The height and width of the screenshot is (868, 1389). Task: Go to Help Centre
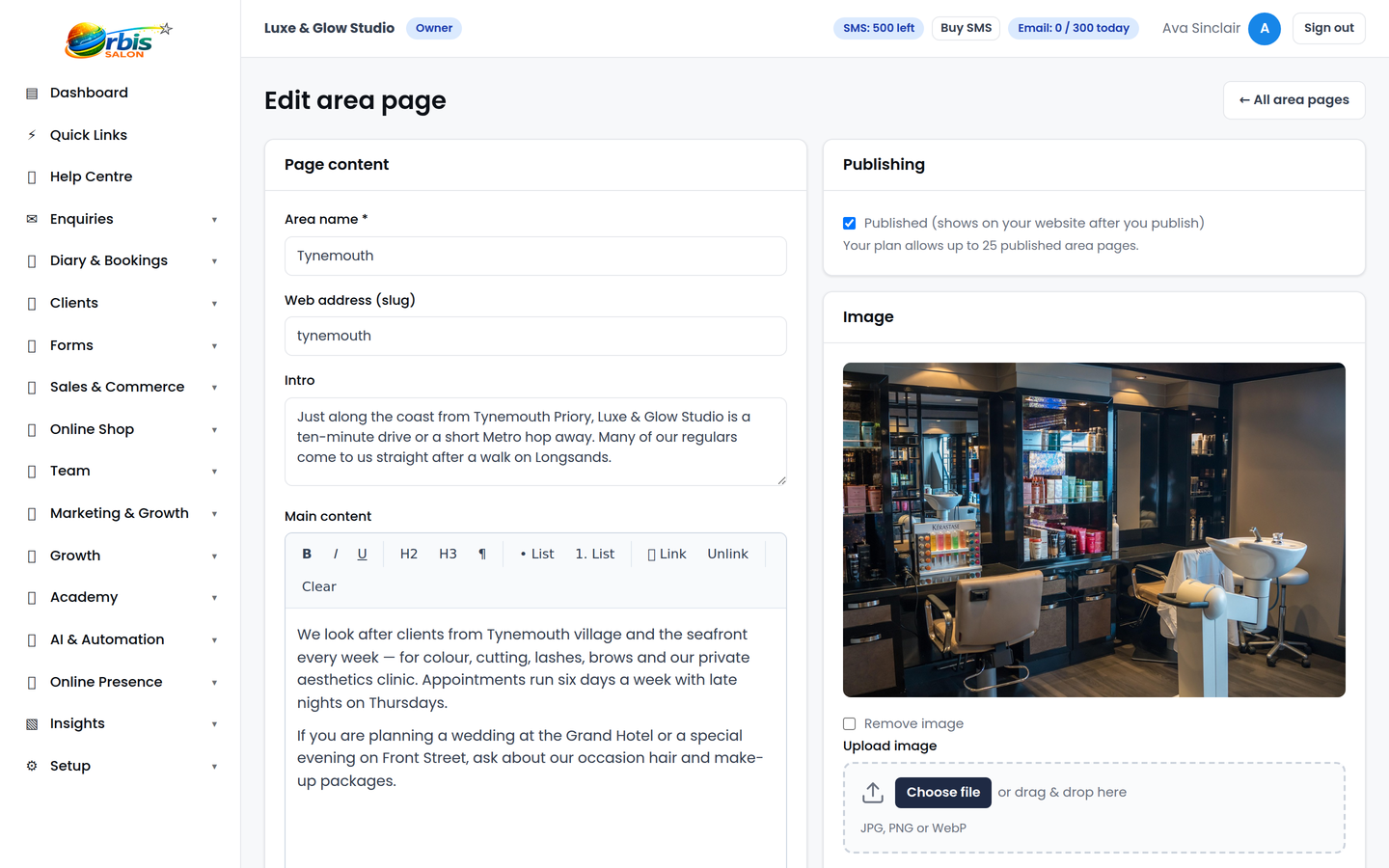point(121,176)
